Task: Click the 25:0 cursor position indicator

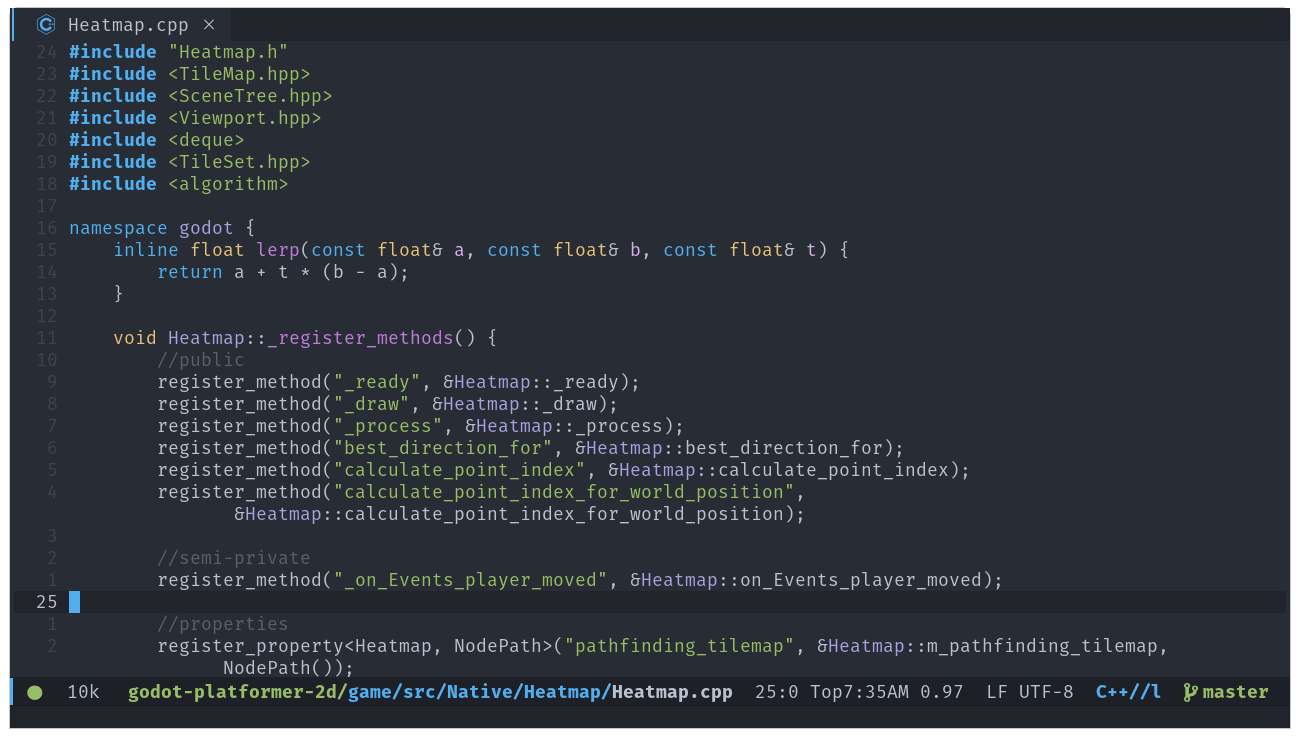Action: (x=778, y=691)
